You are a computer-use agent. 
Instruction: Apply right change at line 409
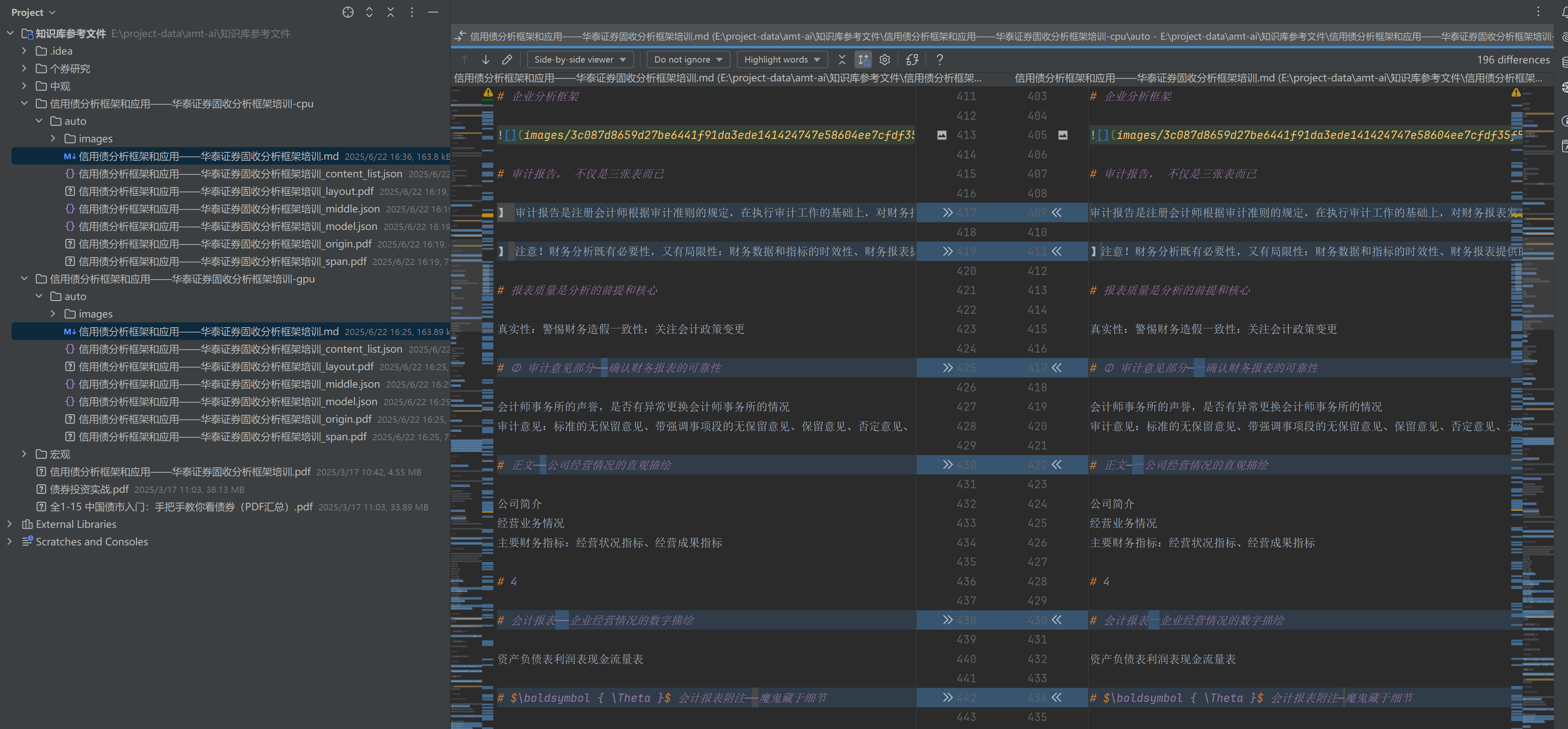pos(1057,212)
